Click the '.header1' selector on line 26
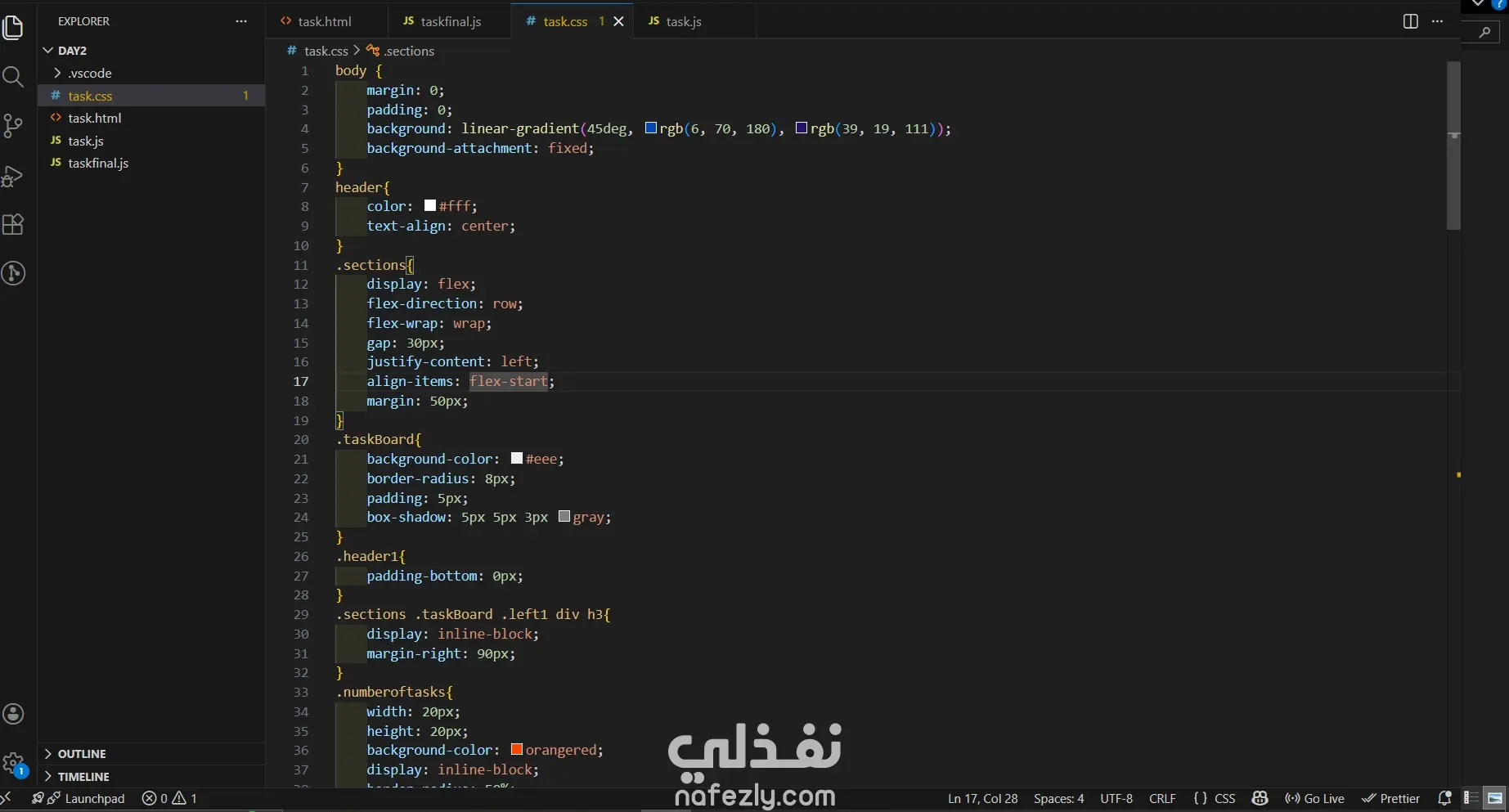1509x812 pixels. coord(366,556)
